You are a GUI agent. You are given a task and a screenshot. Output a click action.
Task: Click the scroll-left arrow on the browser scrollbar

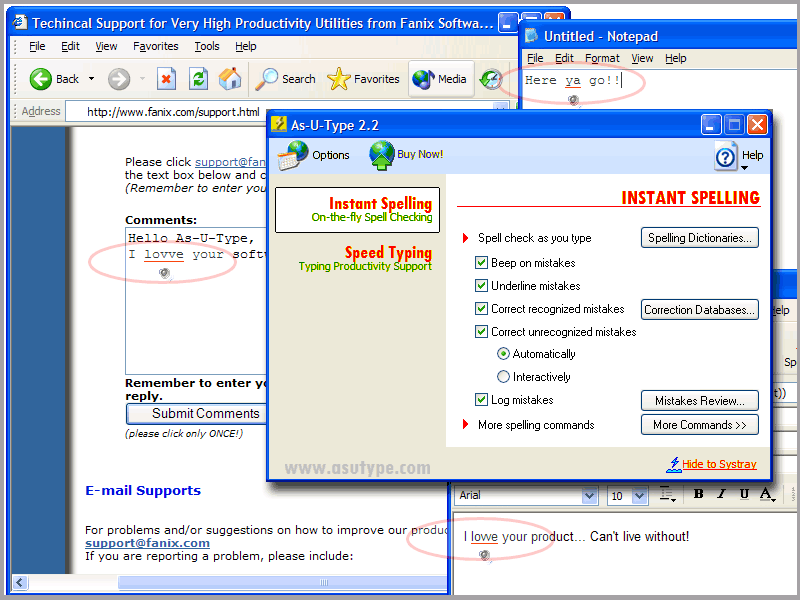(x=20, y=582)
